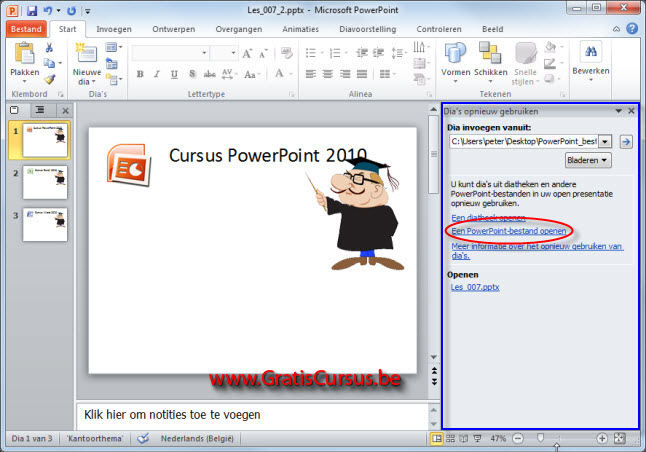This screenshot has width=646, height=452.
Task: Click the 'Een PowerPoint-bestand openen' link
Action: pos(508,231)
